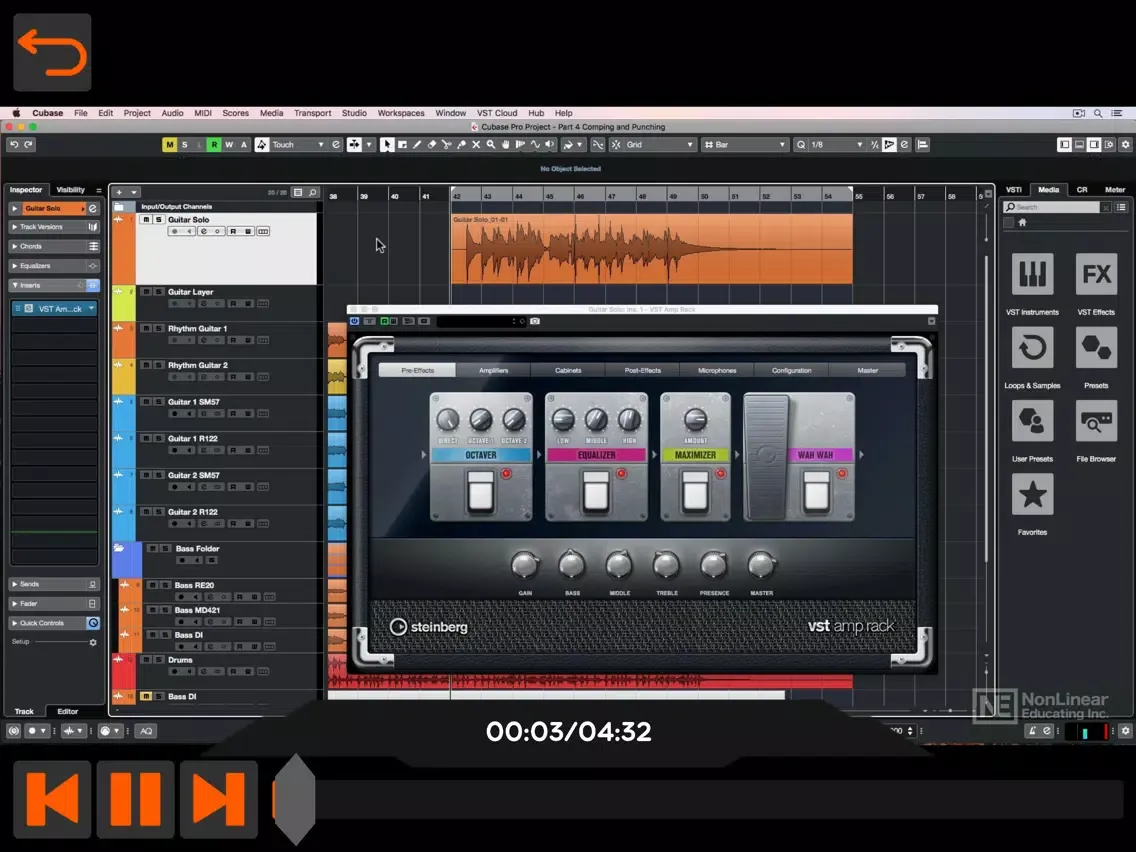Screen dimensions: 1136x852
Task: Open the Favorites tile
Action: 1032,494
